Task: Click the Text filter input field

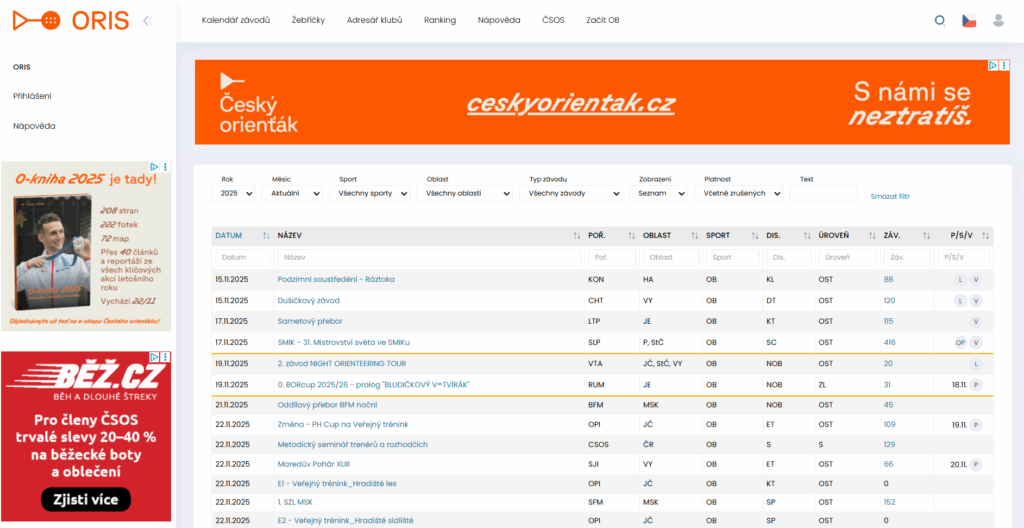Action: (x=823, y=193)
